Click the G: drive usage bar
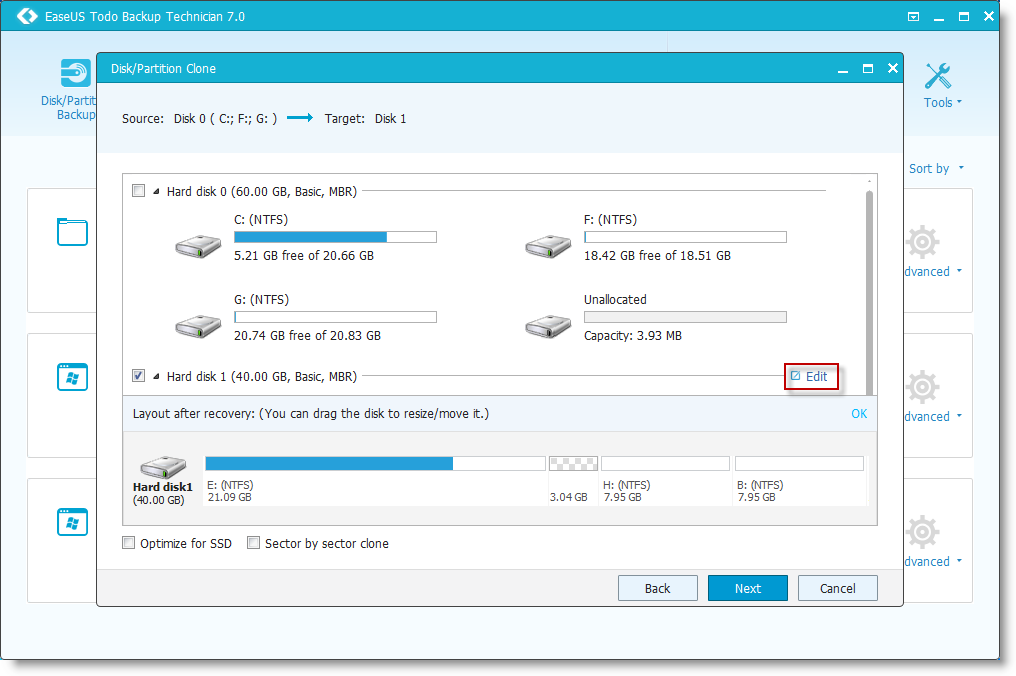Screen dimensions: 1016x676 pos(336,317)
